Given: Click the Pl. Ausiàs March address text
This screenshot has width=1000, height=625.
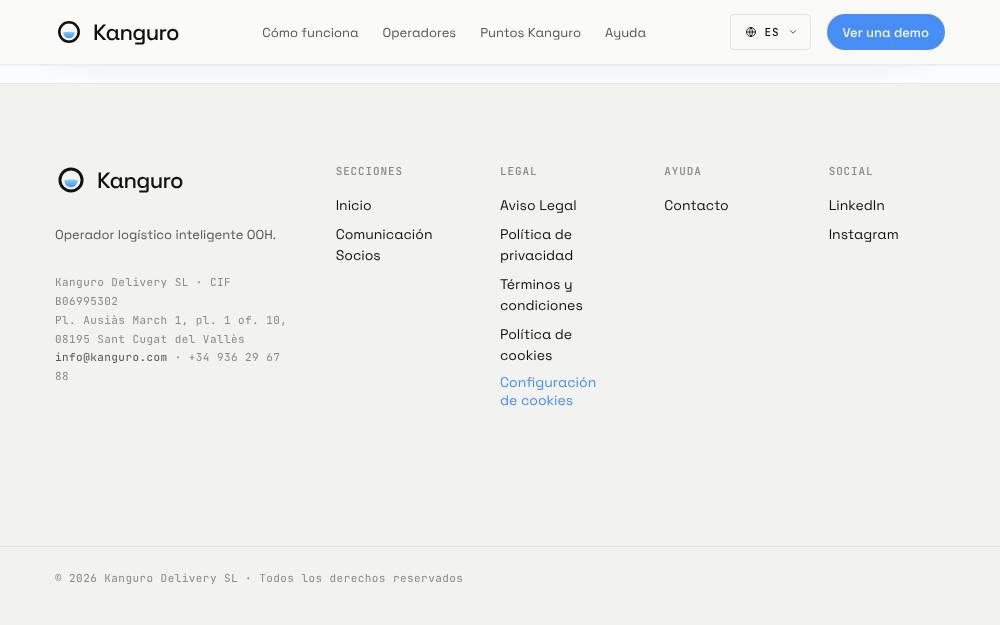Looking at the screenshot, I should click(171, 330).
